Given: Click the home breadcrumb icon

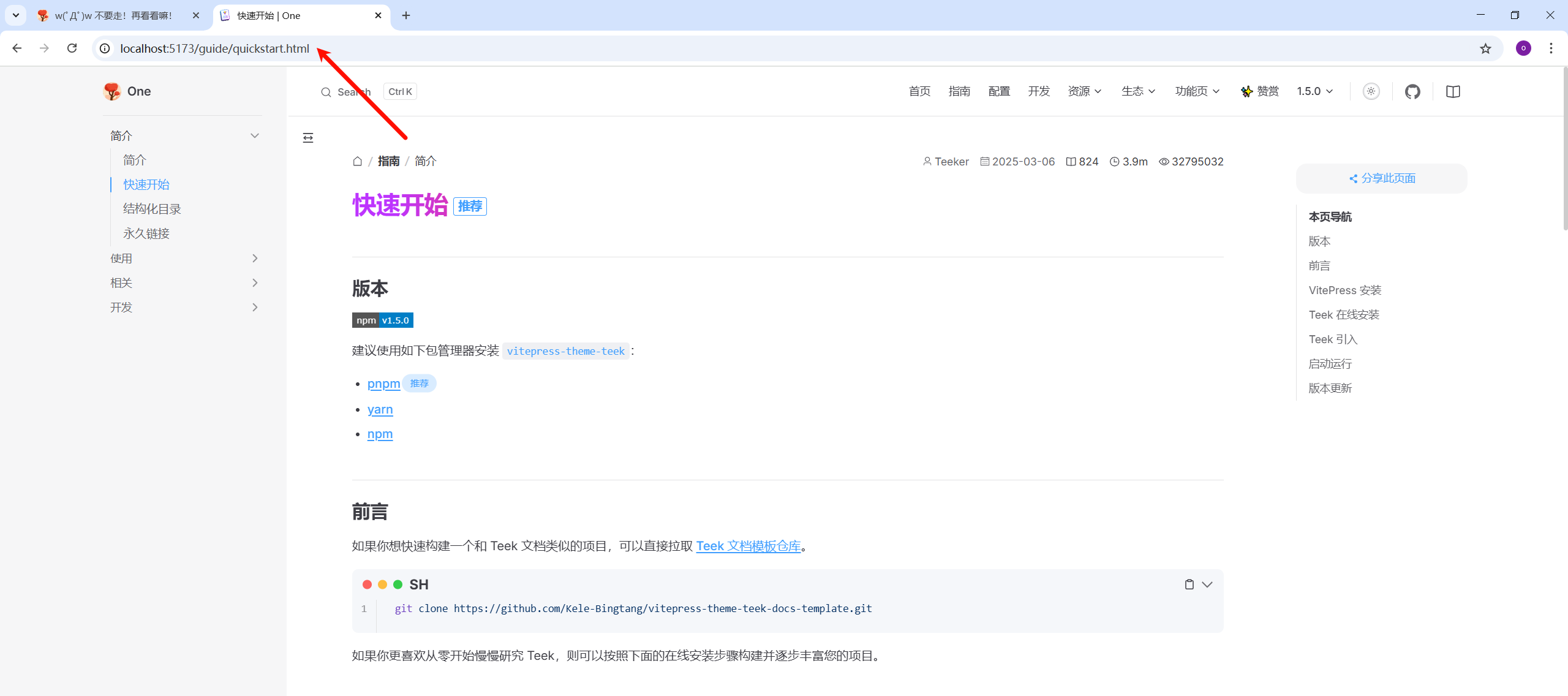Looking at the screenshot, I should (358, 161).
